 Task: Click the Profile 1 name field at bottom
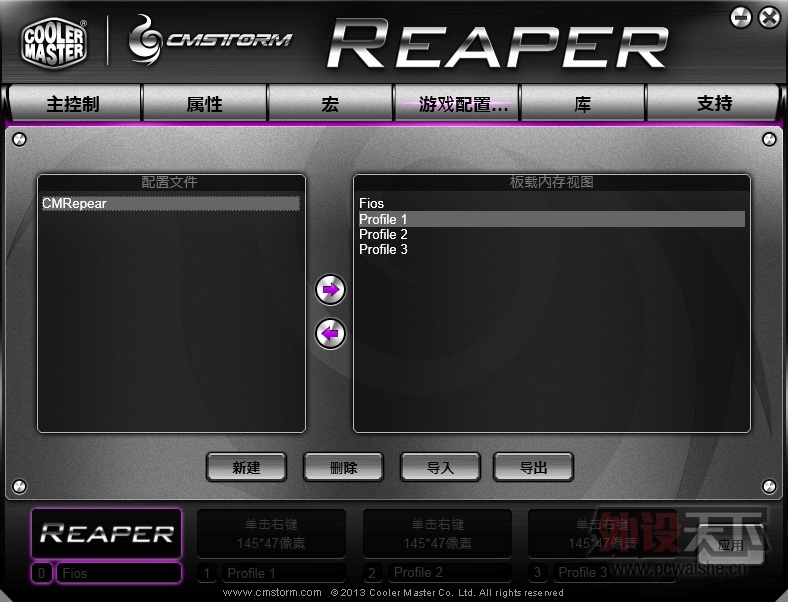[x=284, y=573]
